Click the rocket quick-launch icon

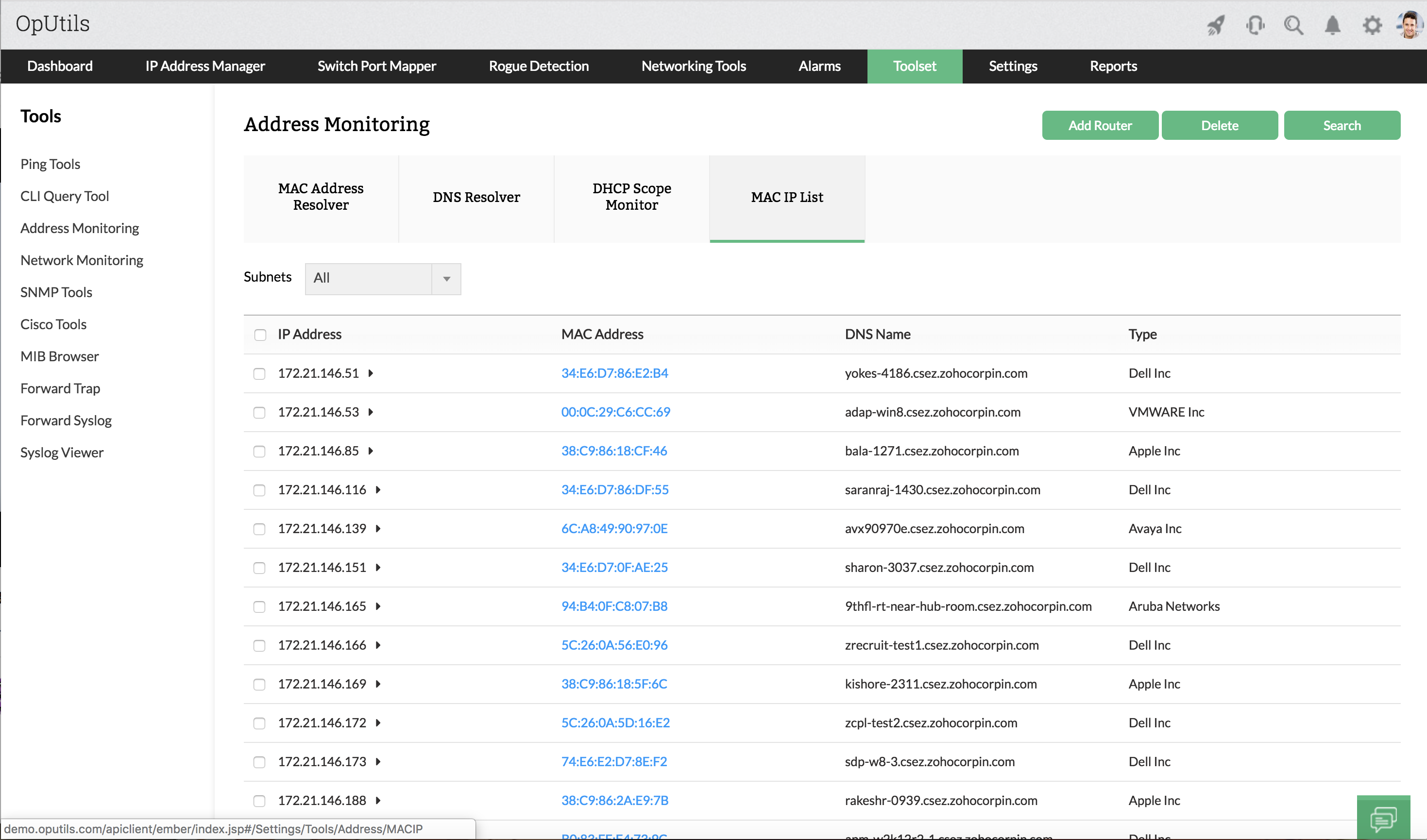click(1215, 25)
